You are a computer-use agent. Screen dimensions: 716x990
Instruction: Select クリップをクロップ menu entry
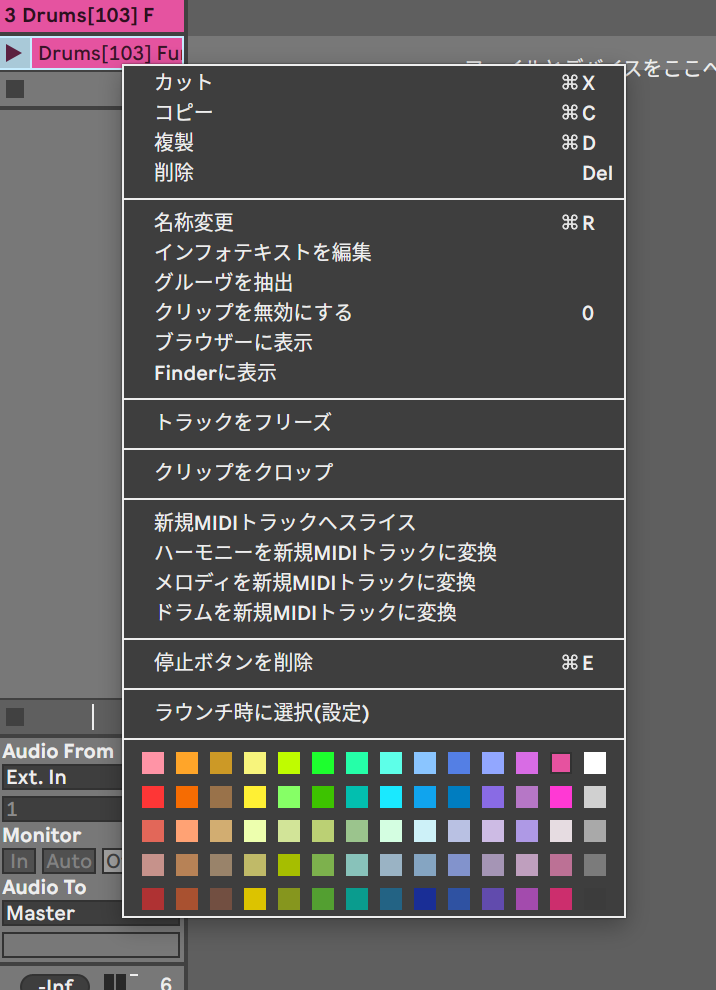pyautogui.click(x=244, y=473)
